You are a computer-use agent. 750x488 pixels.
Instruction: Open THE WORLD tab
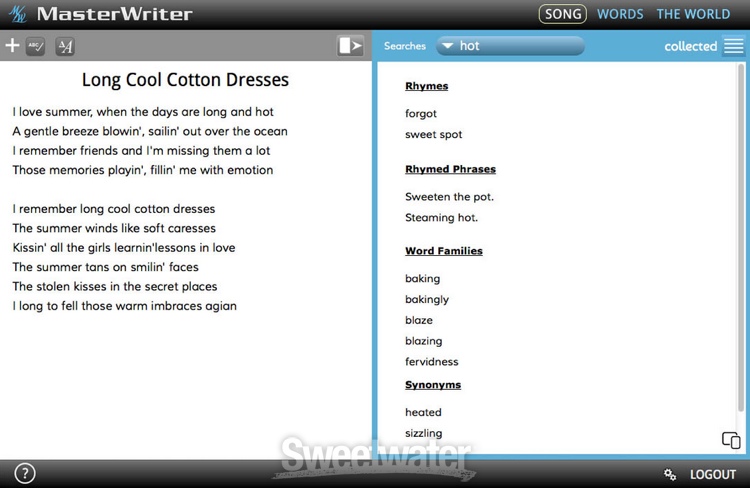click(x=693, y=14)
